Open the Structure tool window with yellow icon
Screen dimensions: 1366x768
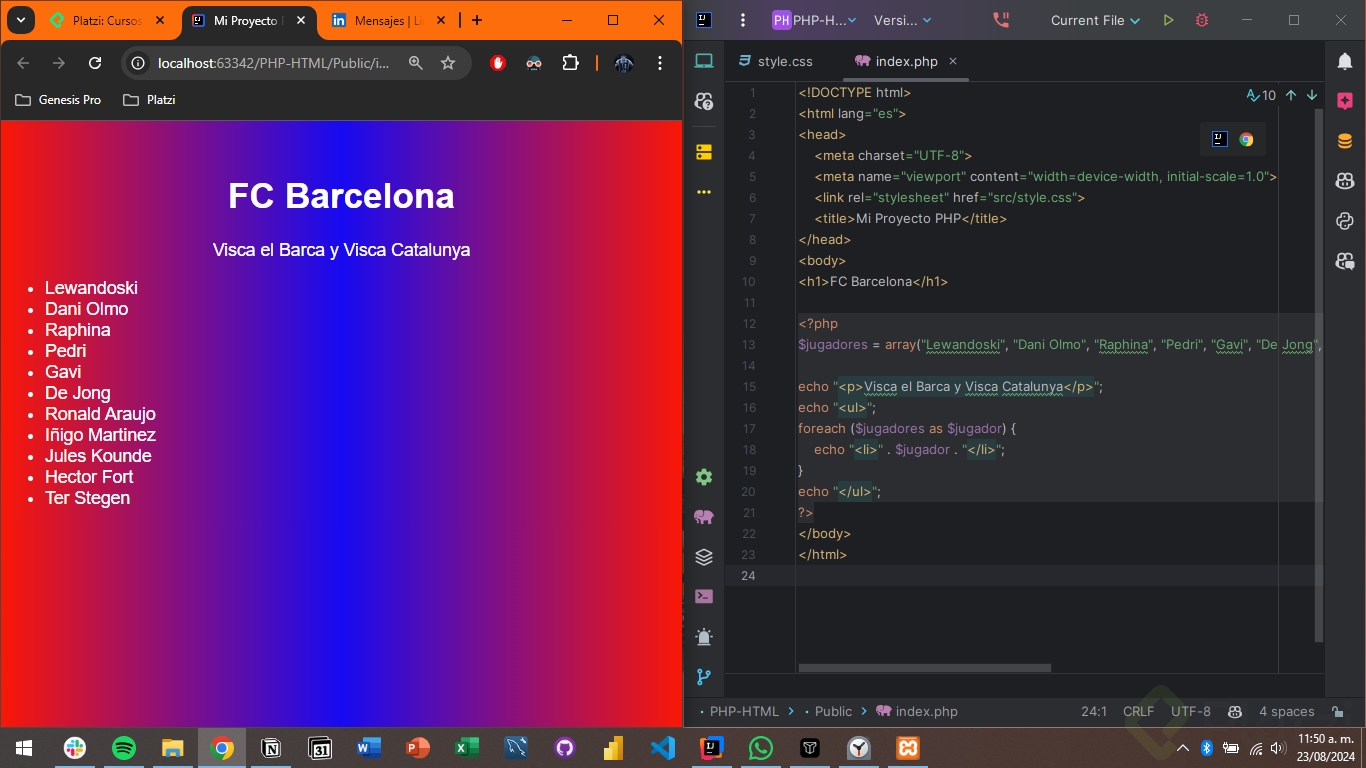704,152
